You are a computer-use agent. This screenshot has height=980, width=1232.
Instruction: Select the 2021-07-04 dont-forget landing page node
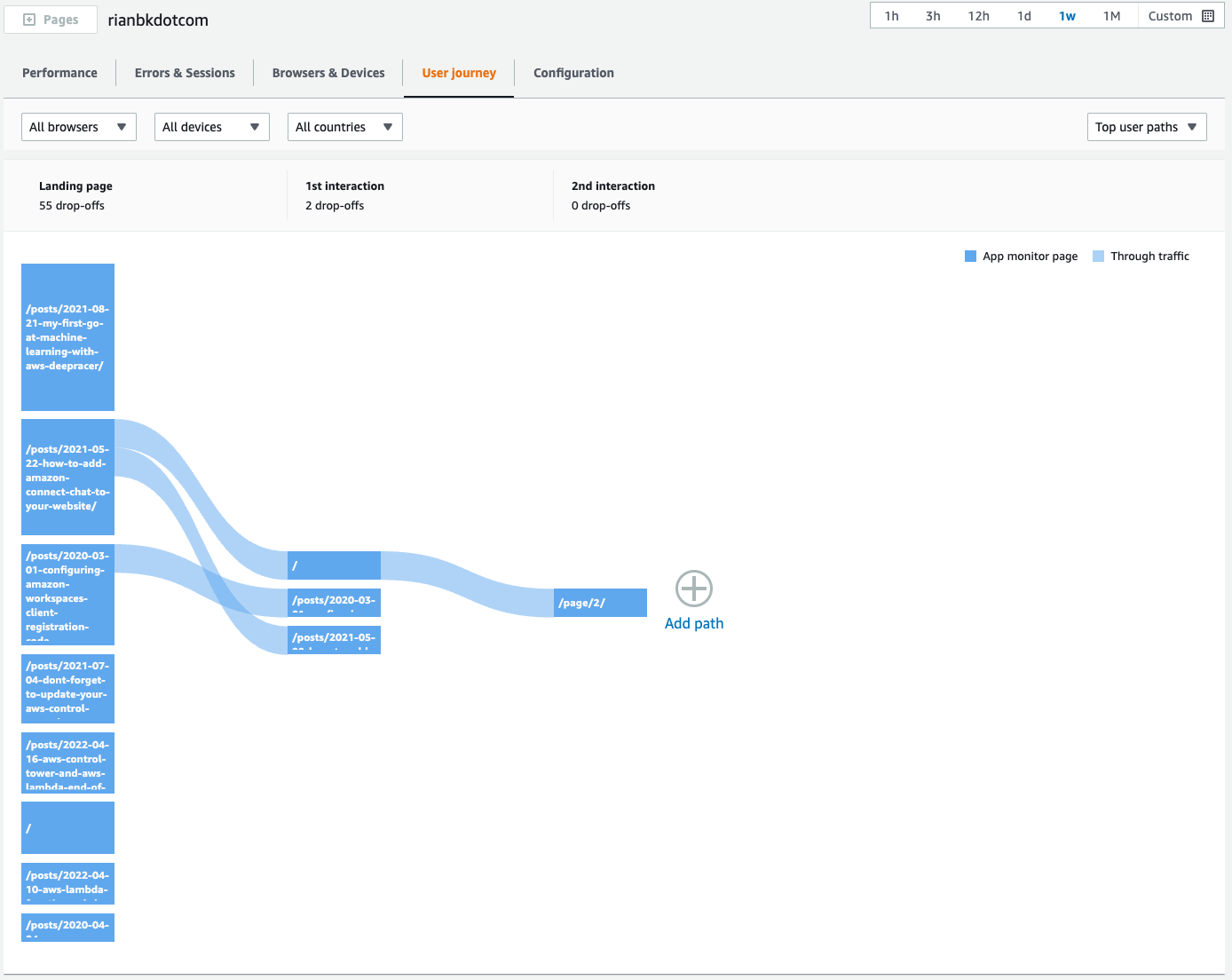67,689
